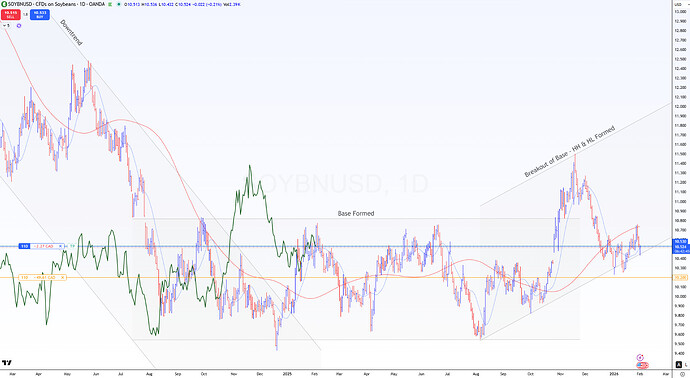This screenshot has height=378, width=690.
Task: Click the 'Mar' label at time axis end
Action: (665, 374)
